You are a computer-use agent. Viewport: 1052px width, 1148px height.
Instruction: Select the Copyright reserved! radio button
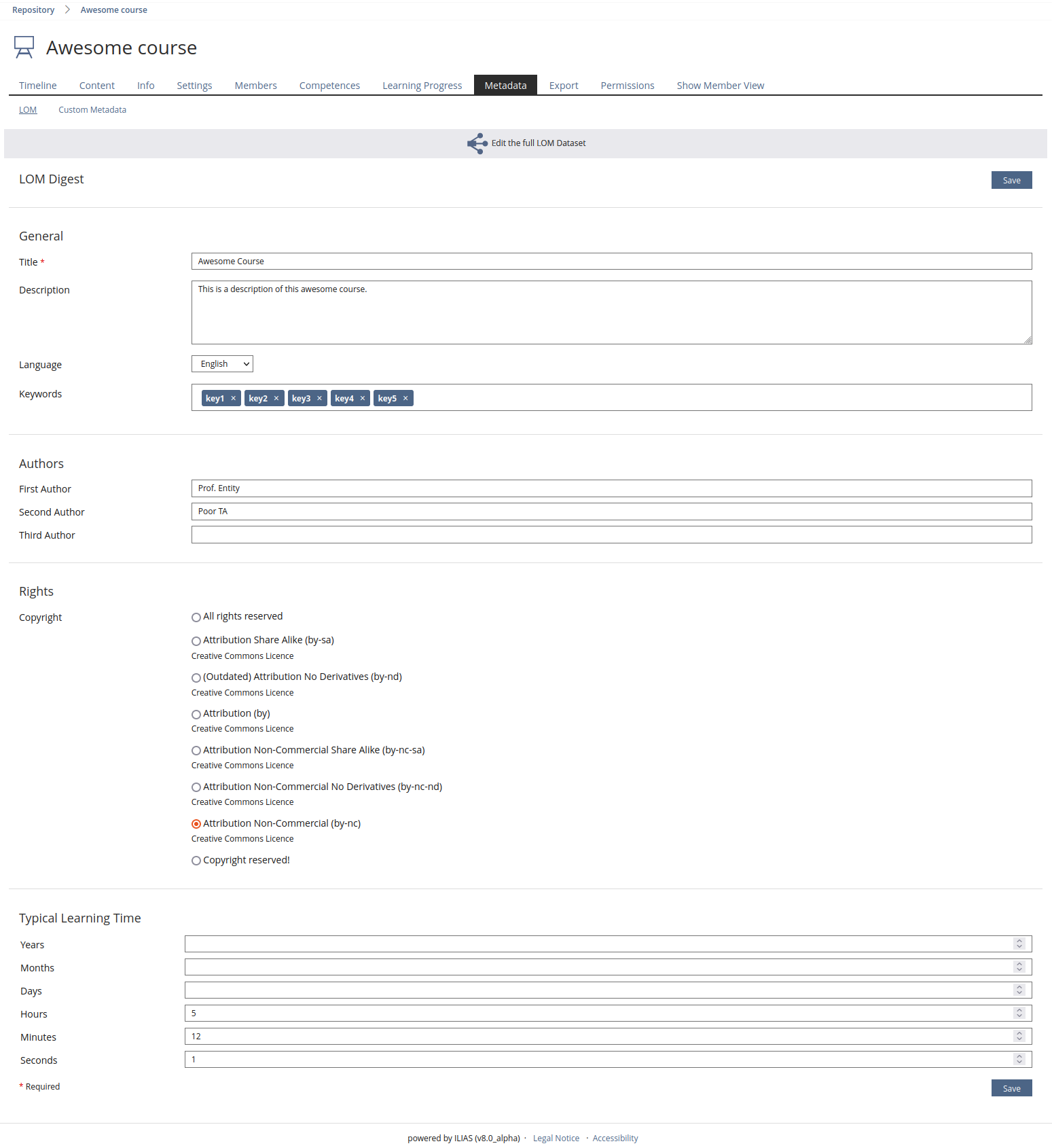point(196,861)
